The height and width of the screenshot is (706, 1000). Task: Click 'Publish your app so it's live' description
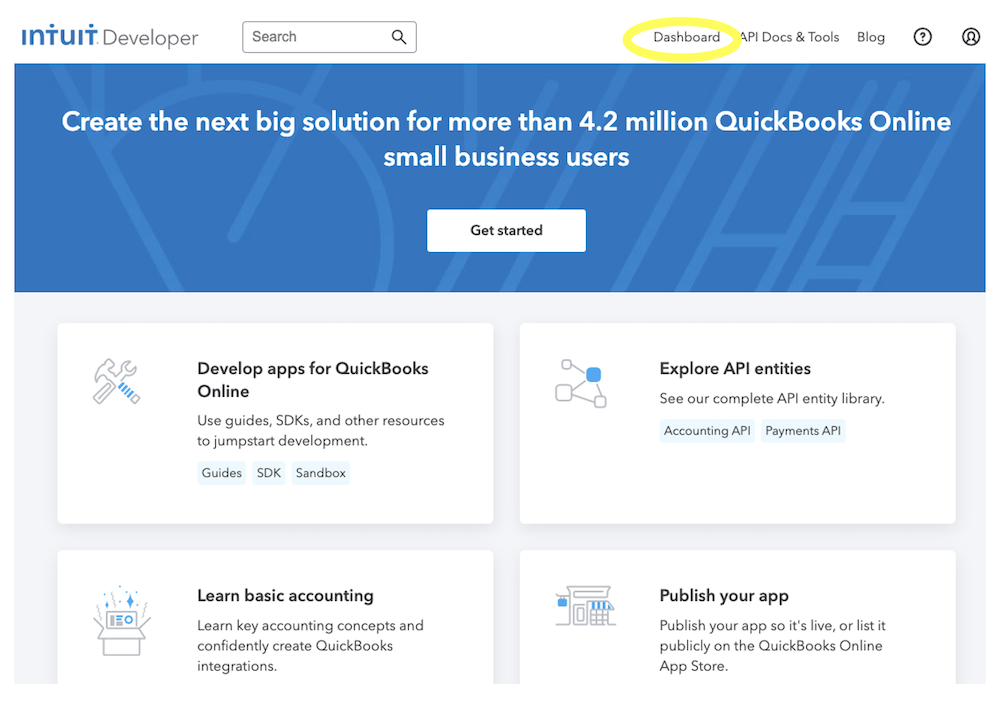[x=772, y=645]
